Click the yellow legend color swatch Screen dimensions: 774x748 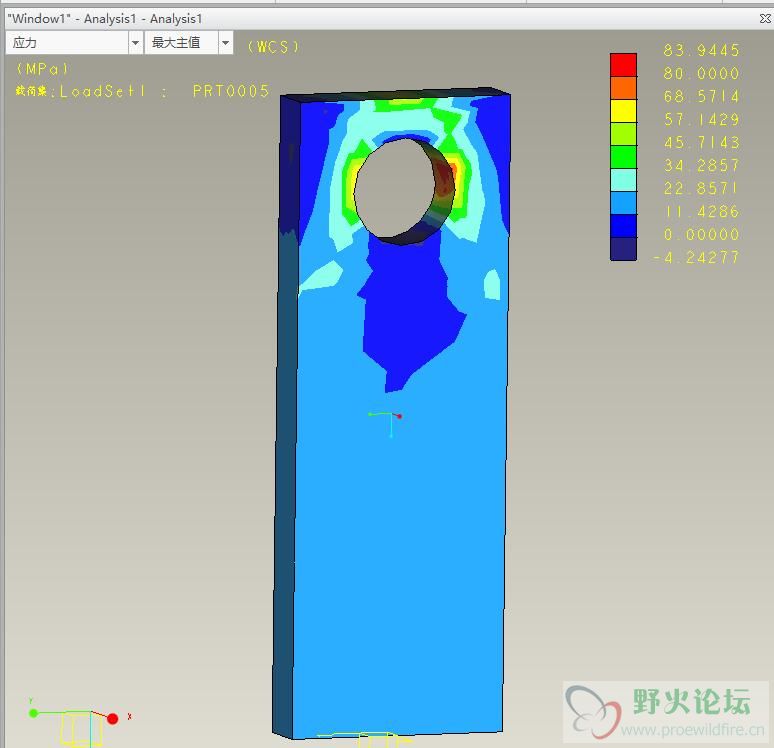coord(623,111)
